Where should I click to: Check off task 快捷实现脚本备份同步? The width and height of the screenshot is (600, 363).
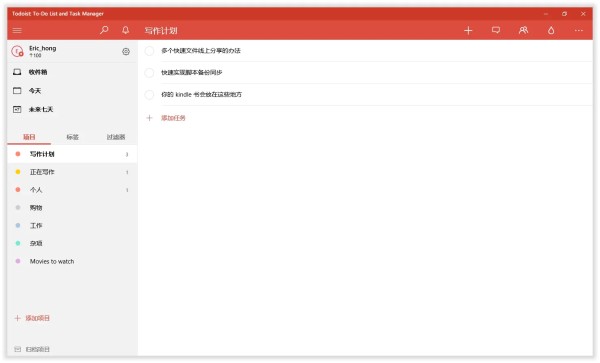pyautogui.click(x=149, y=73)
